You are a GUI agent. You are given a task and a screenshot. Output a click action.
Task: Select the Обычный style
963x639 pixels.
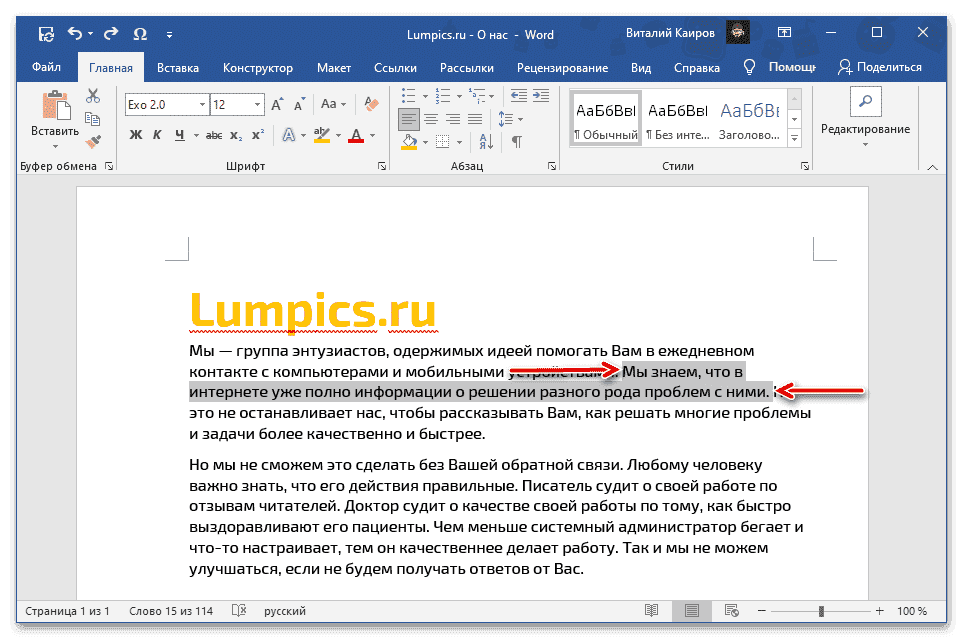[605, 115]
